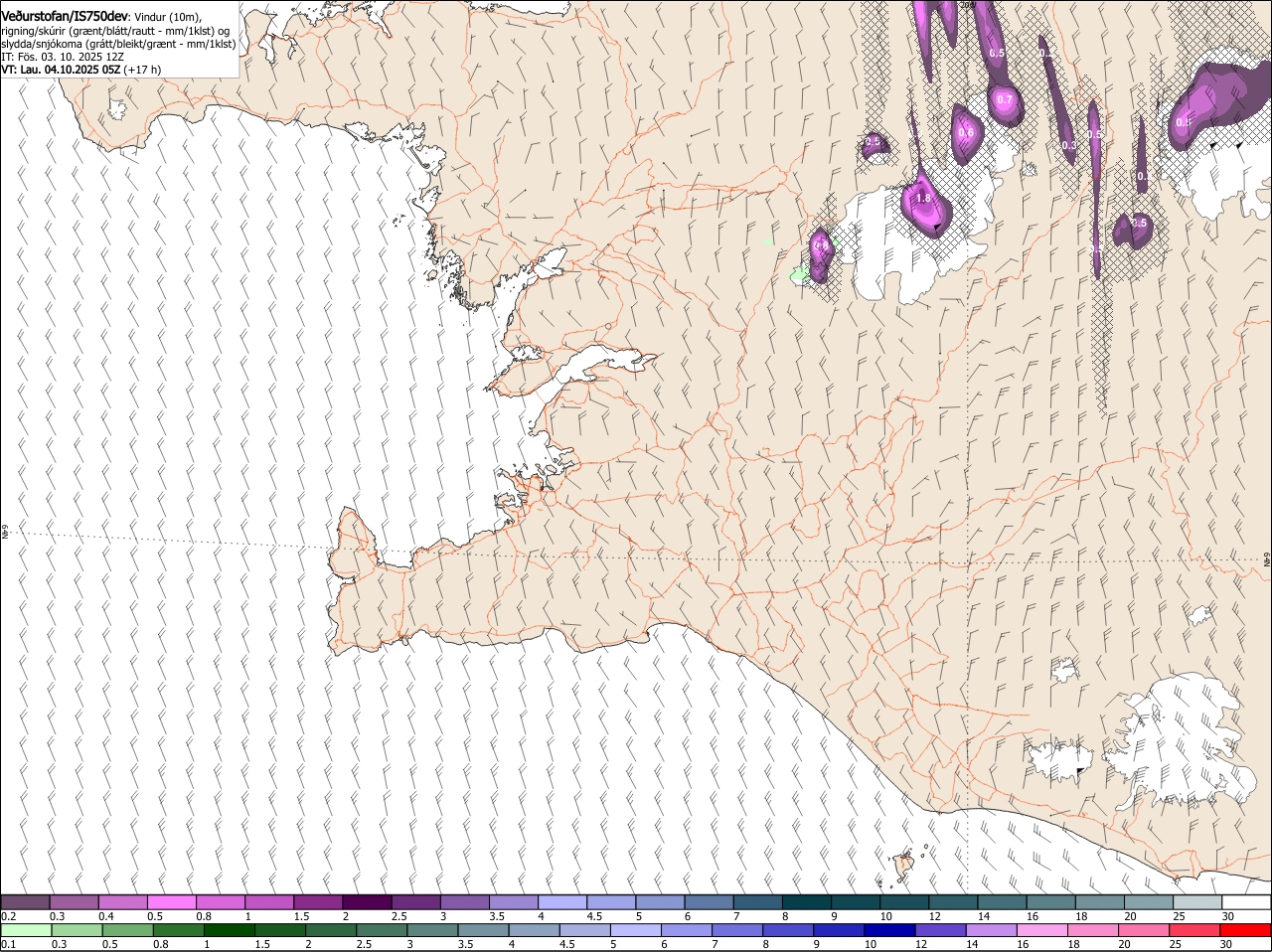Click the 1.8 precipitation value on the map
The width and height of the screenshot is (1272, 952).
[923, 199]
